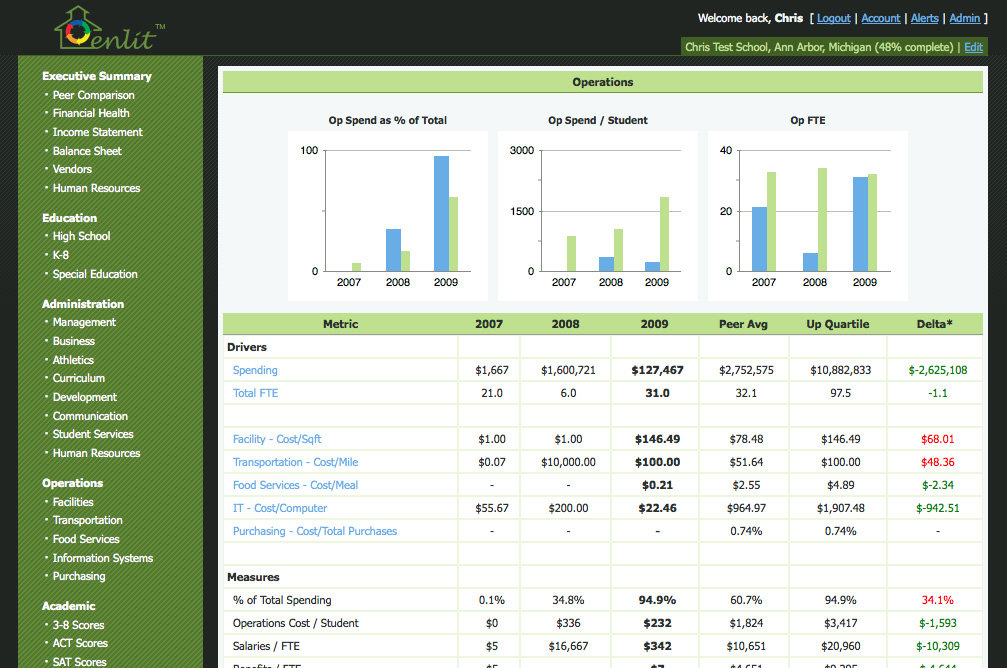The image size is (1007, 668).
Task: Select the $1,600,721 spending value for 2008
Action: pos(568,370)
